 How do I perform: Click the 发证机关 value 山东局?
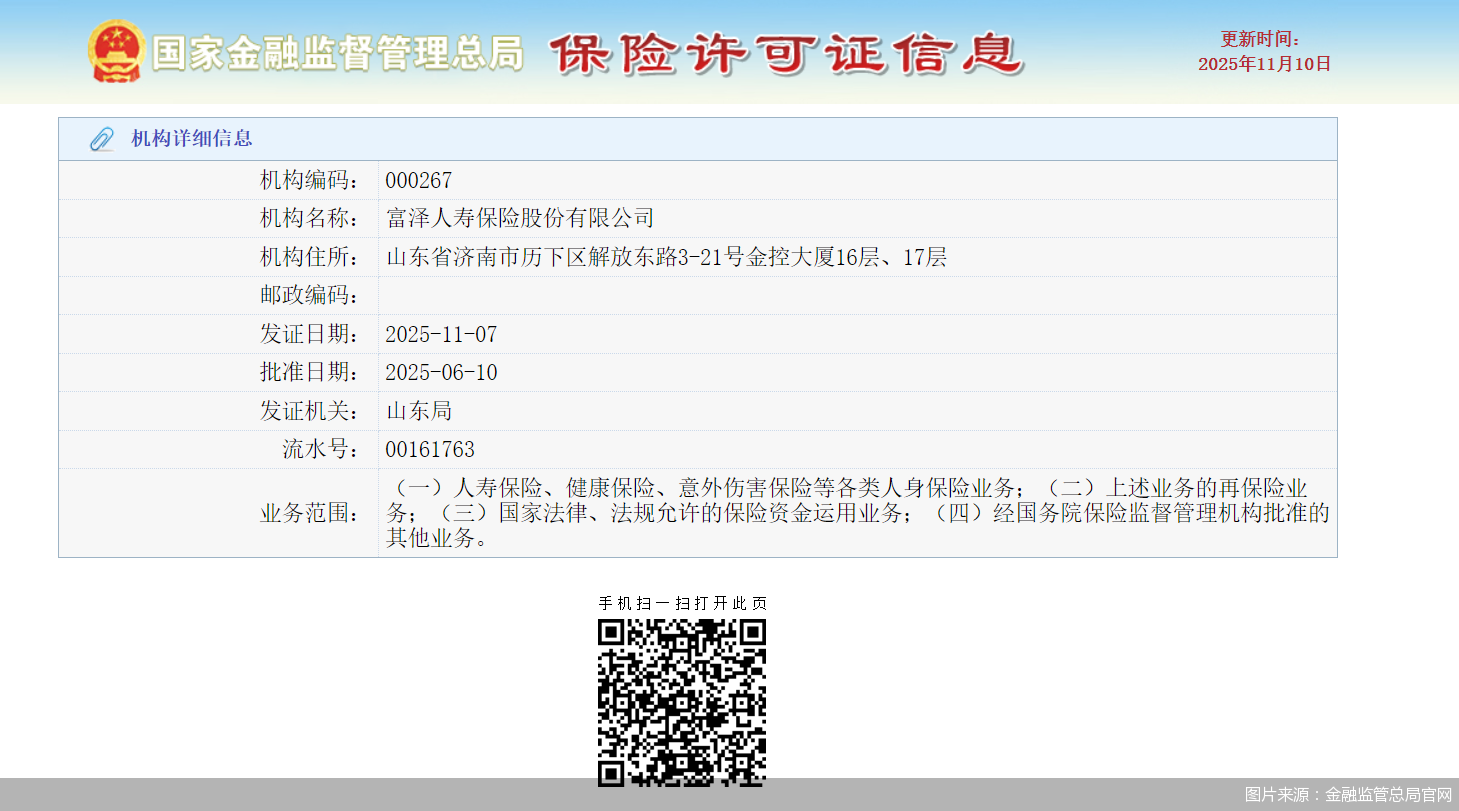[x=418, y=410]
